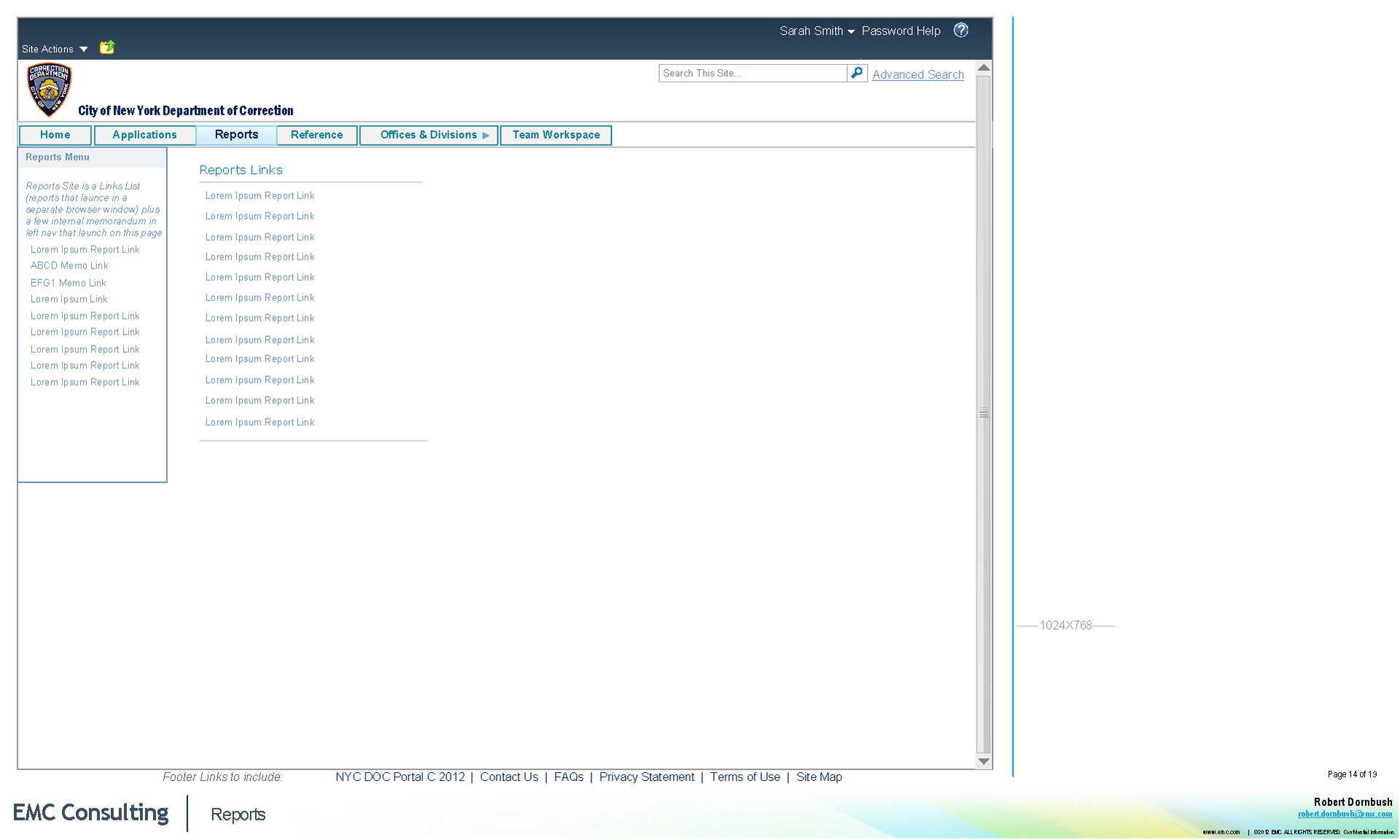
Task: Click the Site Map footer link
Action: tap(819, 777)
